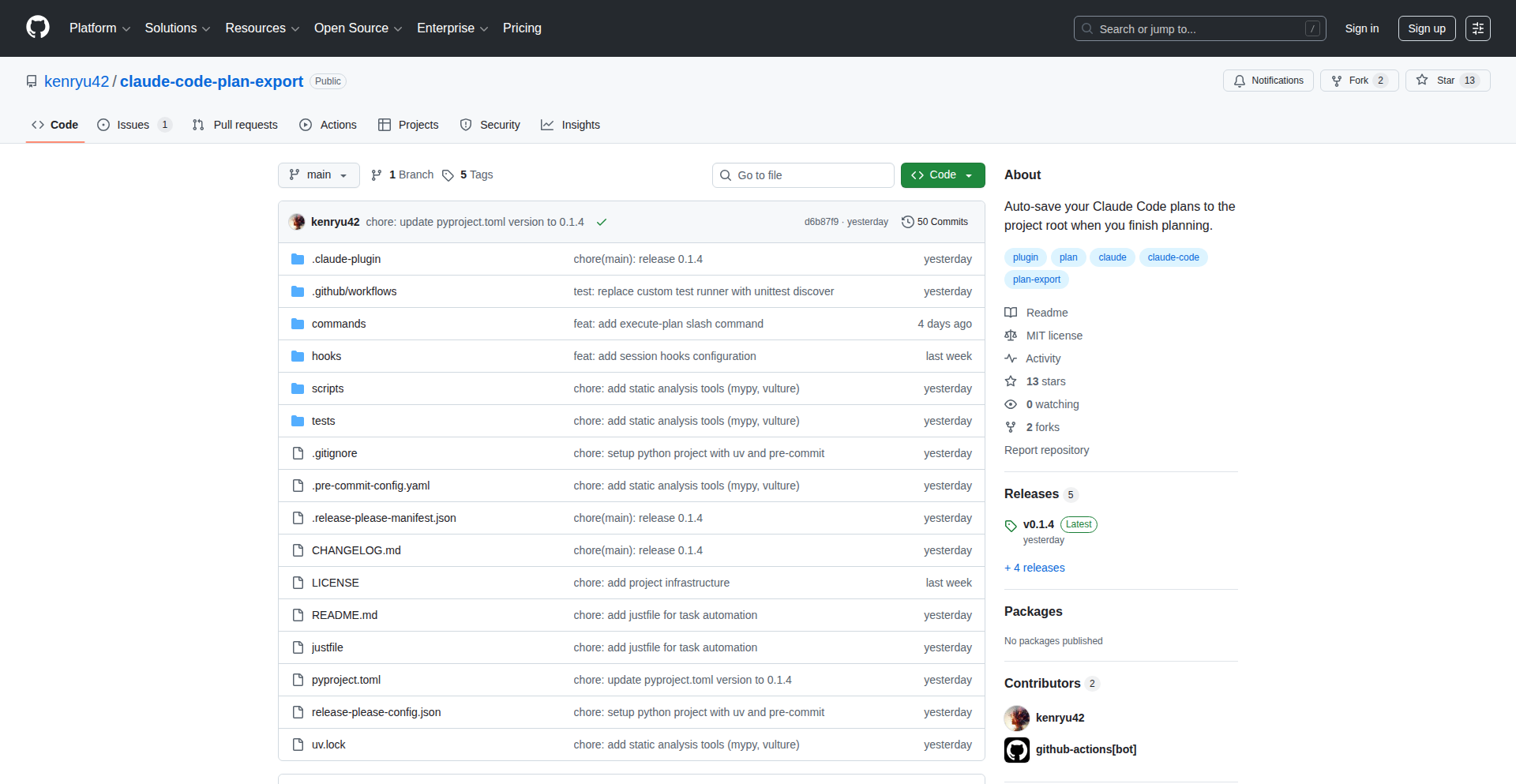The width and height of the screenshot is (1516, 784).
Task: Open the 50 Commits history
Action: 935,222
